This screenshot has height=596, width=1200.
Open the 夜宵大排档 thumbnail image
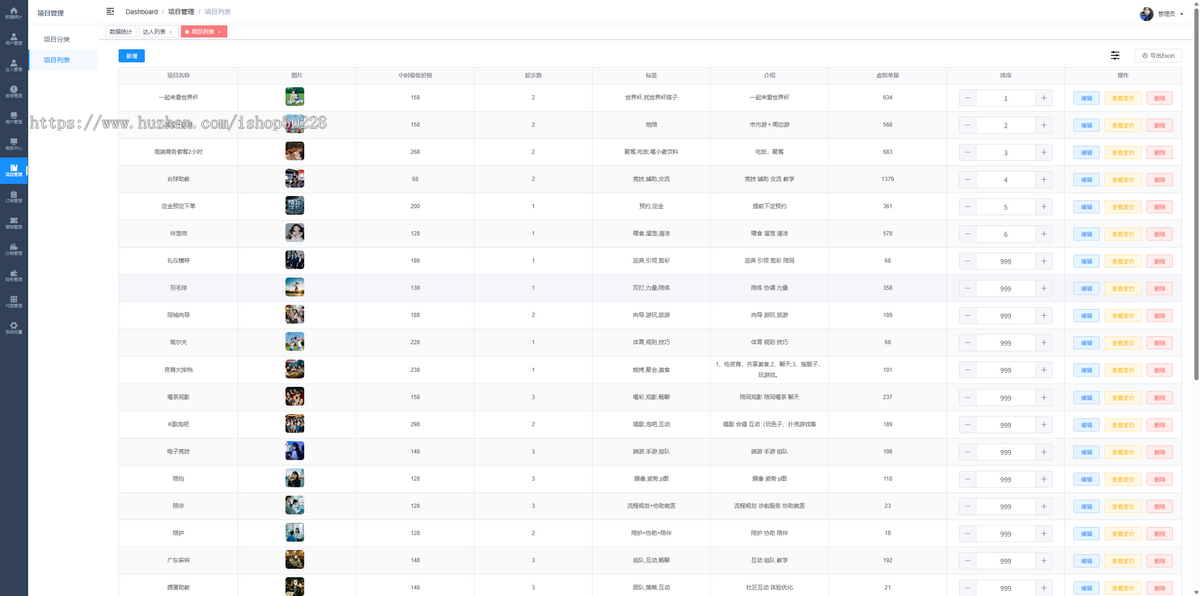295,370
